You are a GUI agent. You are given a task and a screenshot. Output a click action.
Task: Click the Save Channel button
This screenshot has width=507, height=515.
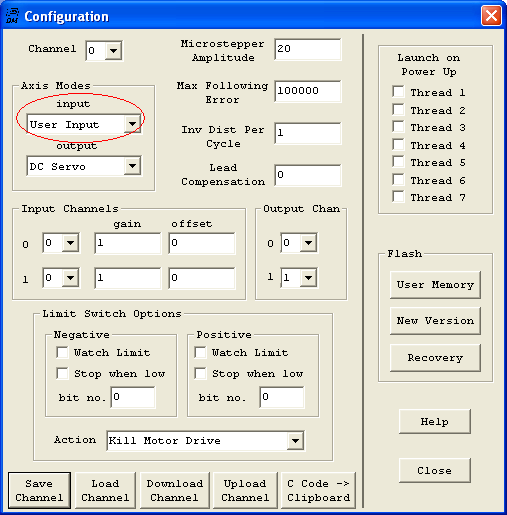(39, 490)
